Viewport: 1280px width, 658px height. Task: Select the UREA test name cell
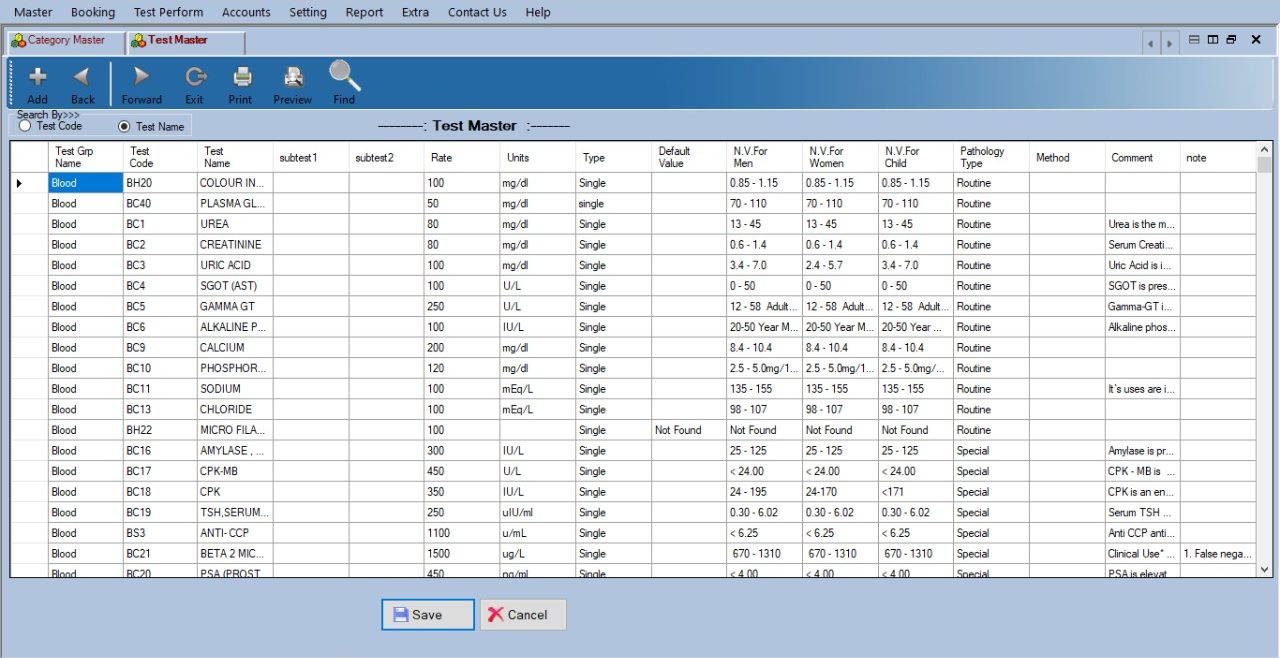click(235, 224)
